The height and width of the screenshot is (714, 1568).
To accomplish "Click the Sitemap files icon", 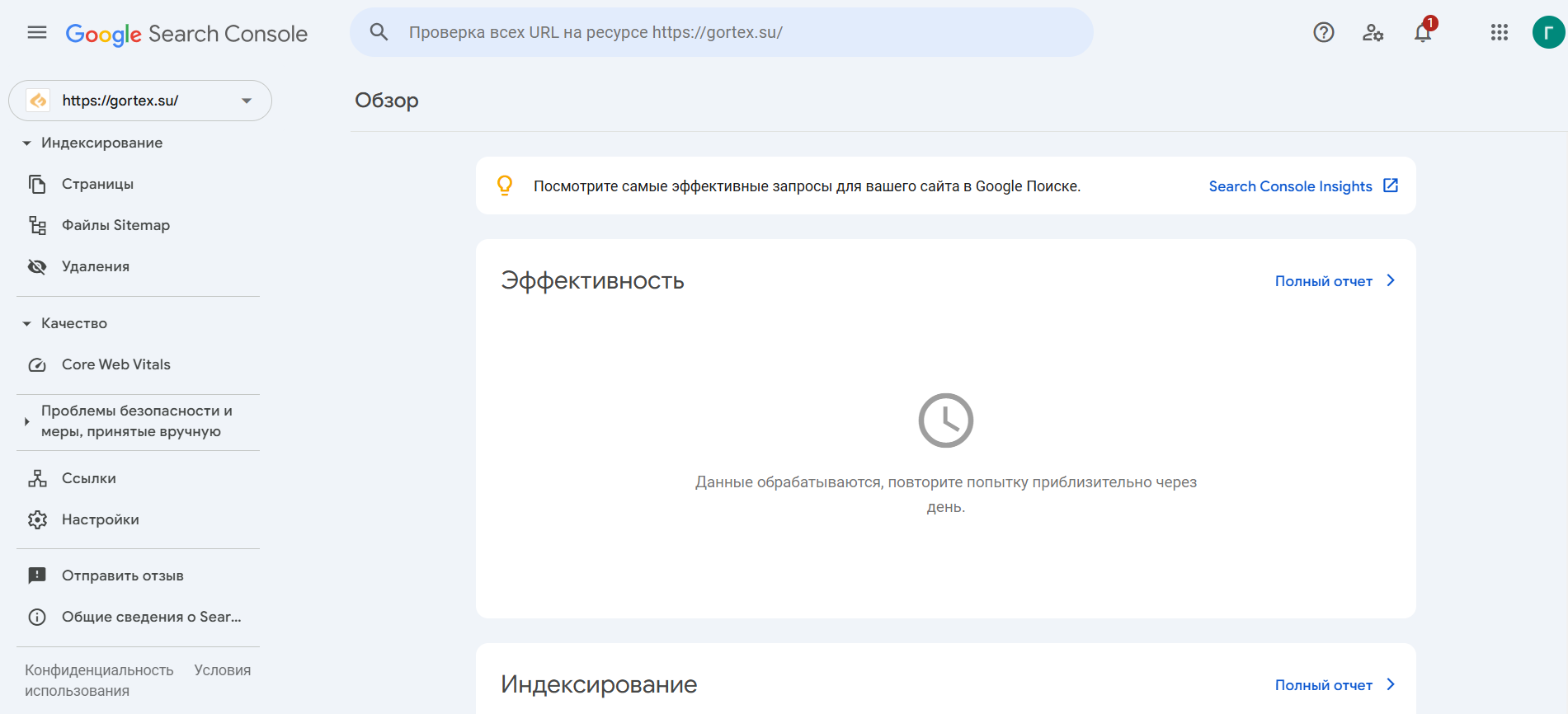I will pyautogui.click(x=37, y=225).
